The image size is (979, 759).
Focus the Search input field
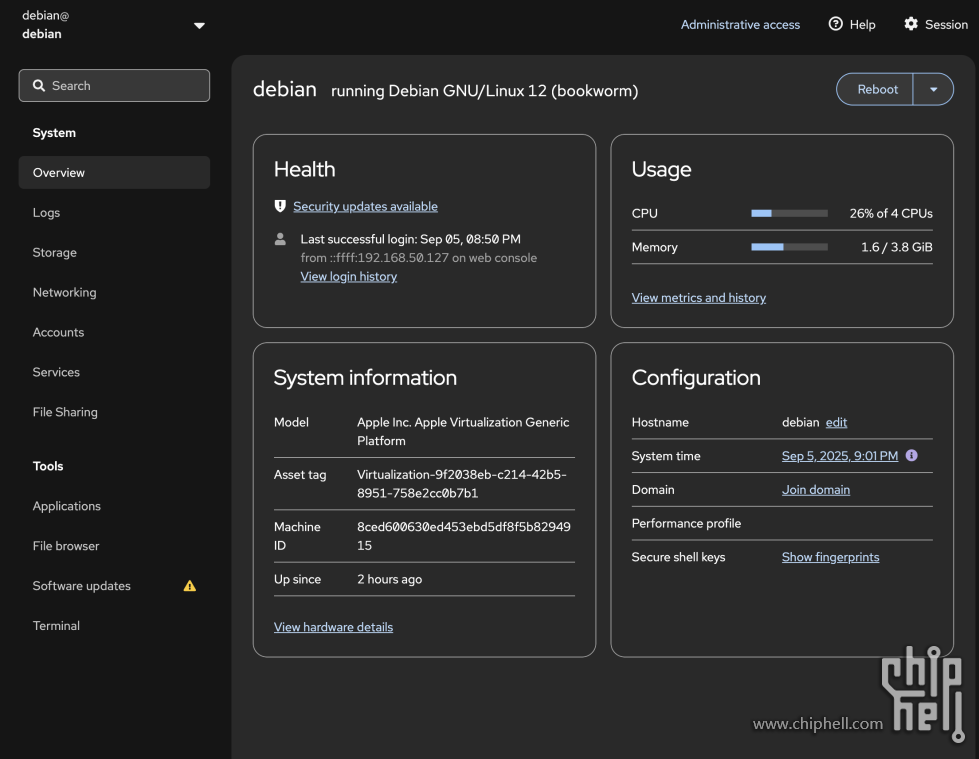coord(114,86)
